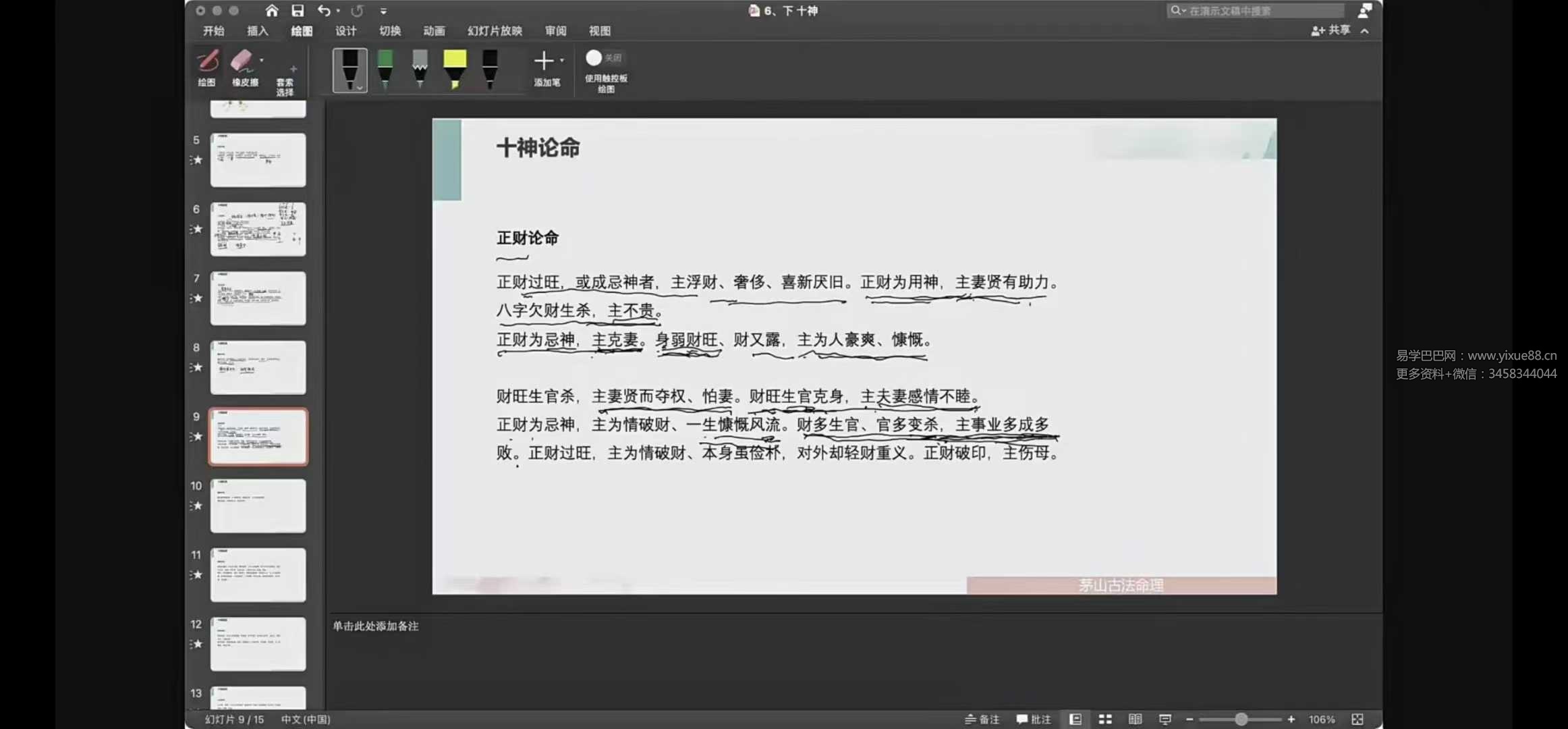The image size is (1568, 729).
Task: Expand the Add Pen dropdown arrow
Action: [x=562, y=60]
